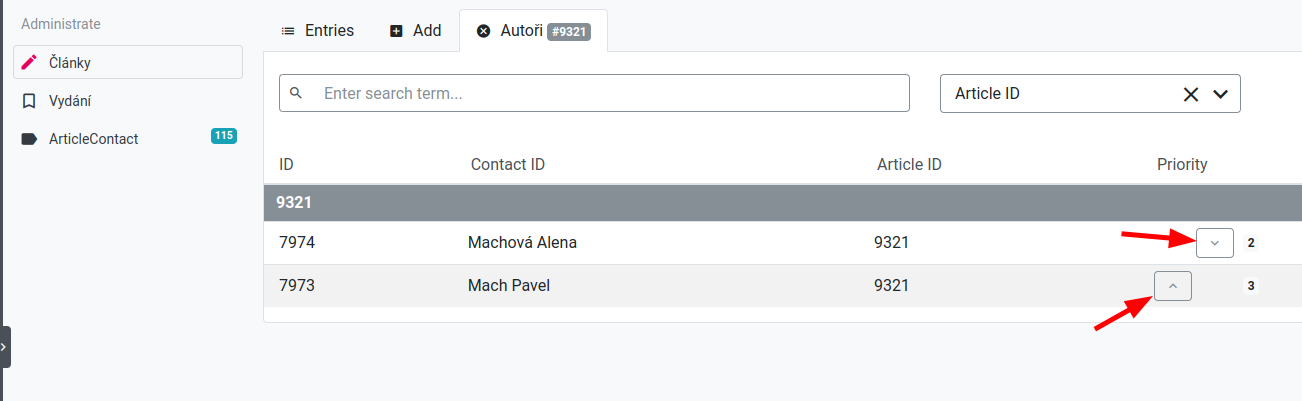
Task: Click the 115 badge on ArticleContact
Action: click(223, 136)
